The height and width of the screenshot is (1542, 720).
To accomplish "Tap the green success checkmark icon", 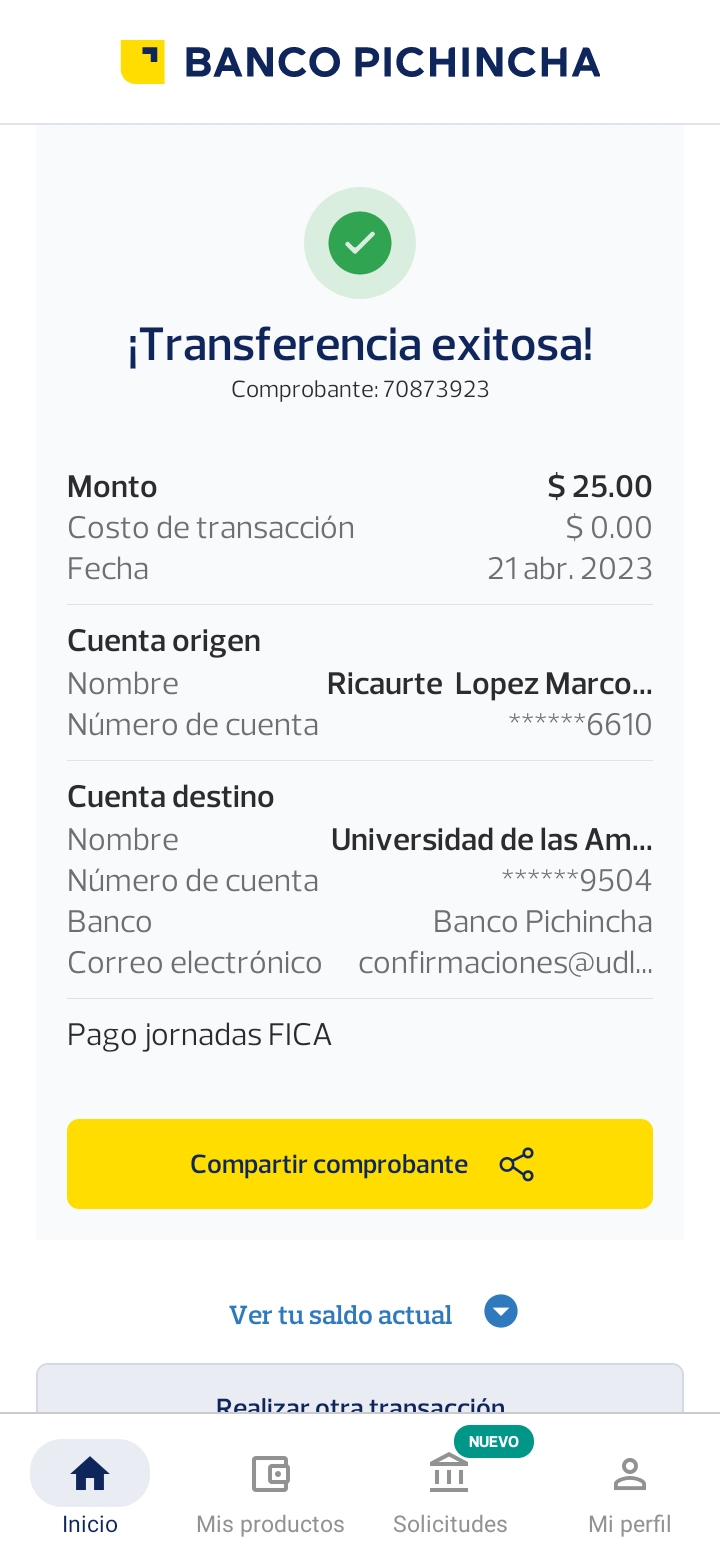I will pyautogui.click(x=360, y=242).
